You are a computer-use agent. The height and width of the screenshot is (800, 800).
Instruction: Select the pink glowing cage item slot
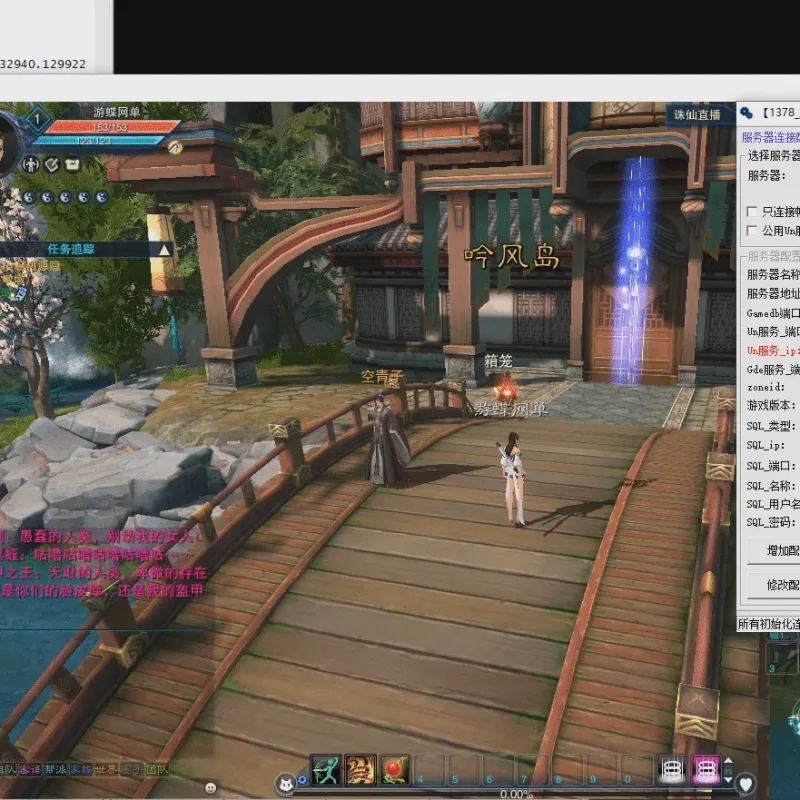706,770
